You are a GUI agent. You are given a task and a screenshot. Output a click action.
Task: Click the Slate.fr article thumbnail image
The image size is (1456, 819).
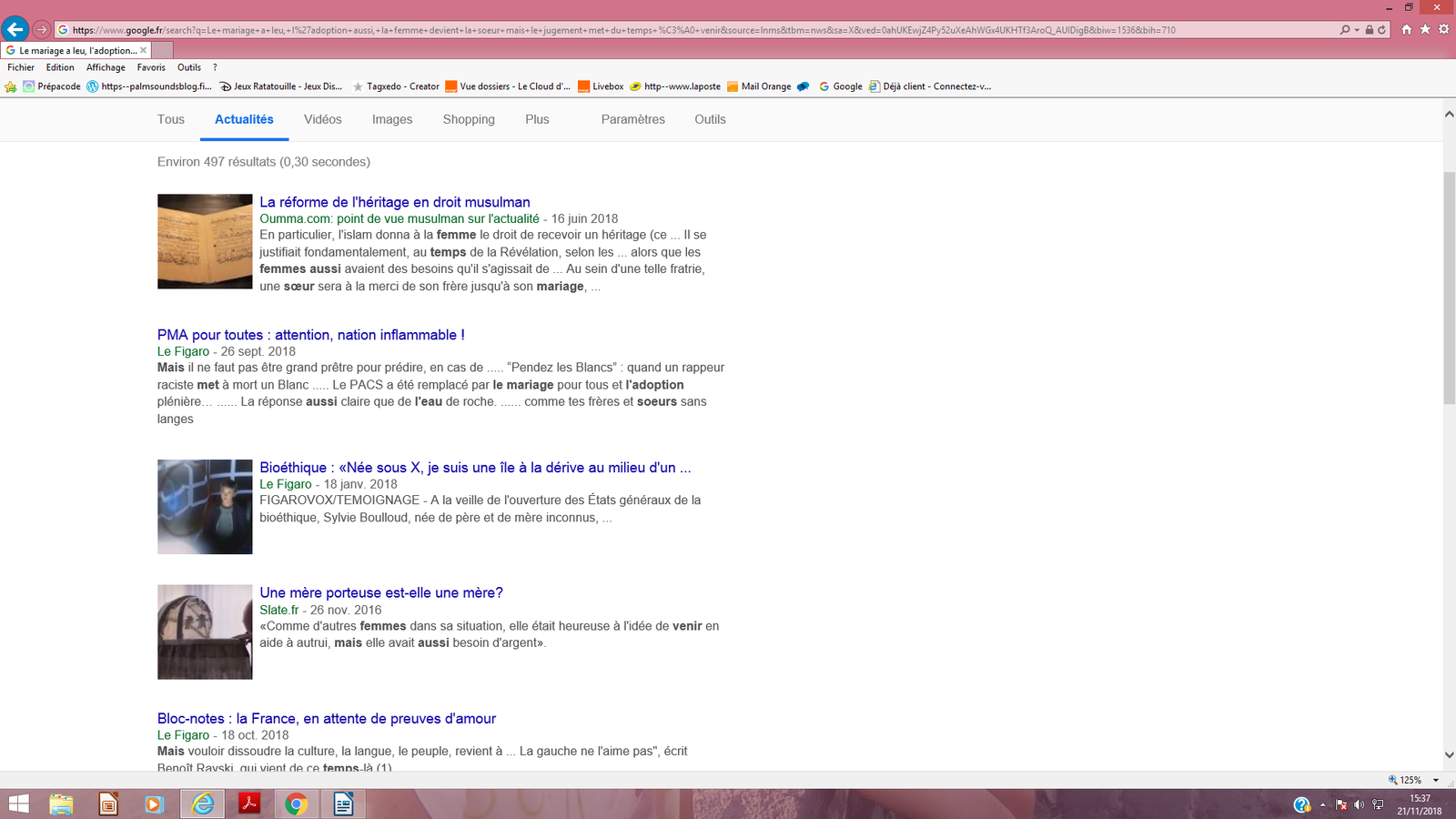click(205, 632)
